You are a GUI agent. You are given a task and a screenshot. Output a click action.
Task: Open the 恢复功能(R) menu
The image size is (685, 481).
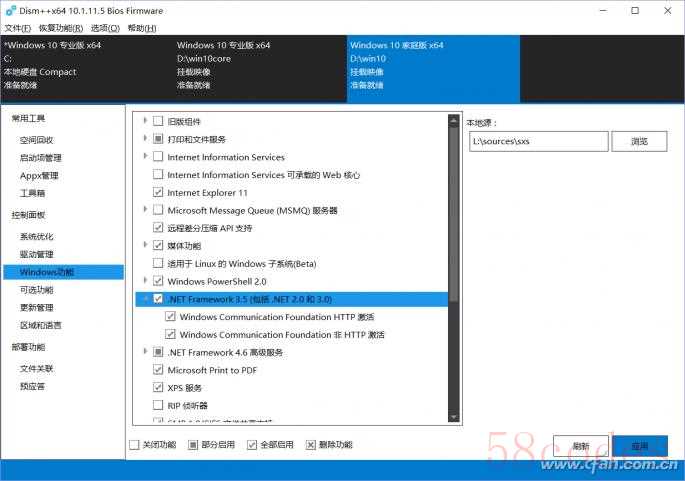pyautogui.click(x=61, y=28)
